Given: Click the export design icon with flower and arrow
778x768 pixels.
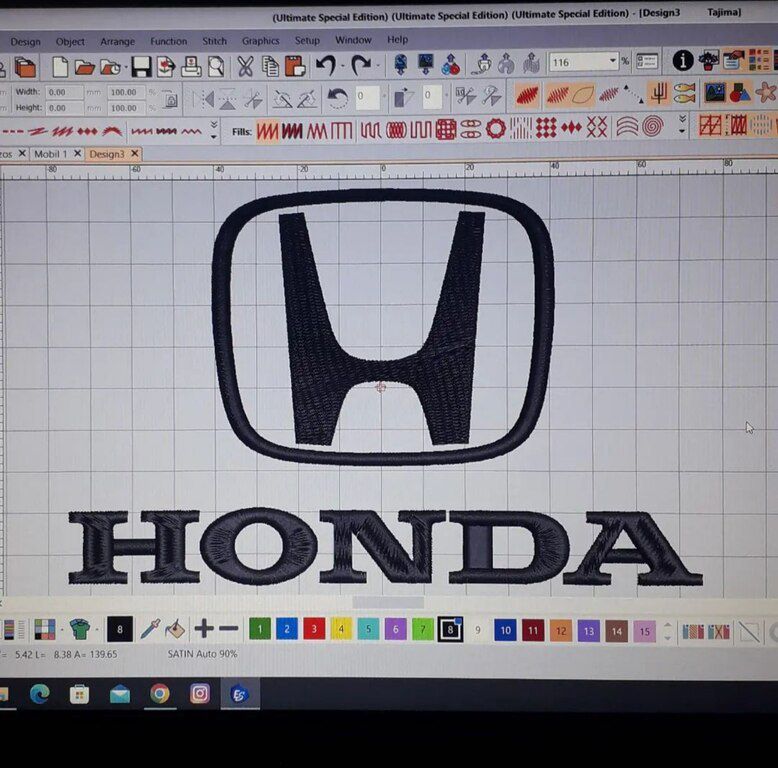Looking at the screenshot, I should (x=166, y=66).
